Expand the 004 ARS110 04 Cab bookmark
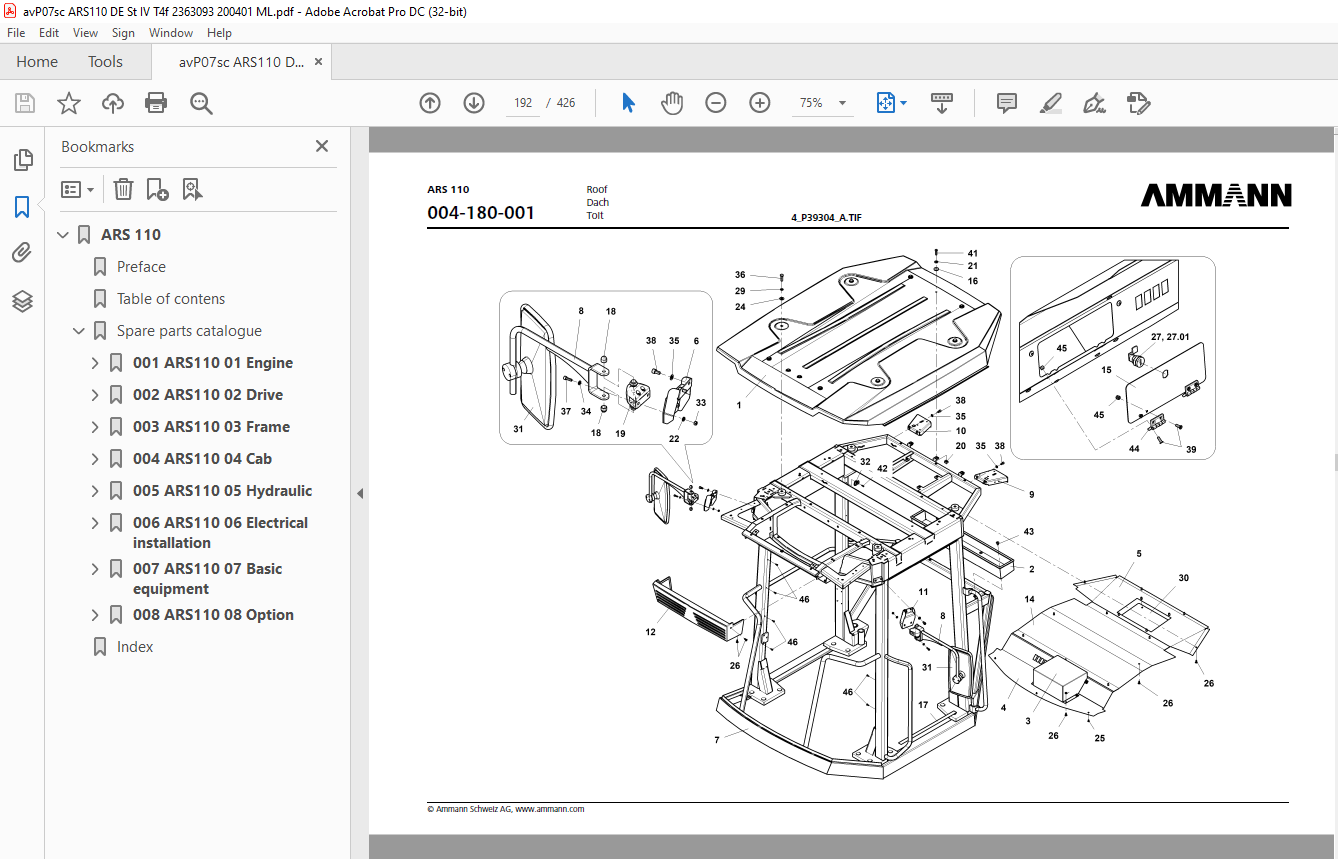The width and height of the screenshot is (1338, 859). coord(95,459)
